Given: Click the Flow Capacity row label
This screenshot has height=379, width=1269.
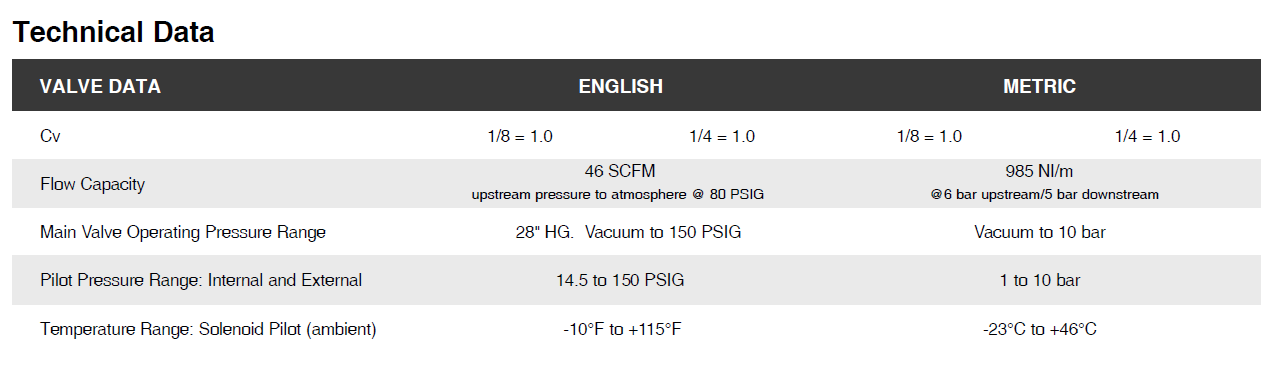Looking at the screenshot, I should (92, 184).
